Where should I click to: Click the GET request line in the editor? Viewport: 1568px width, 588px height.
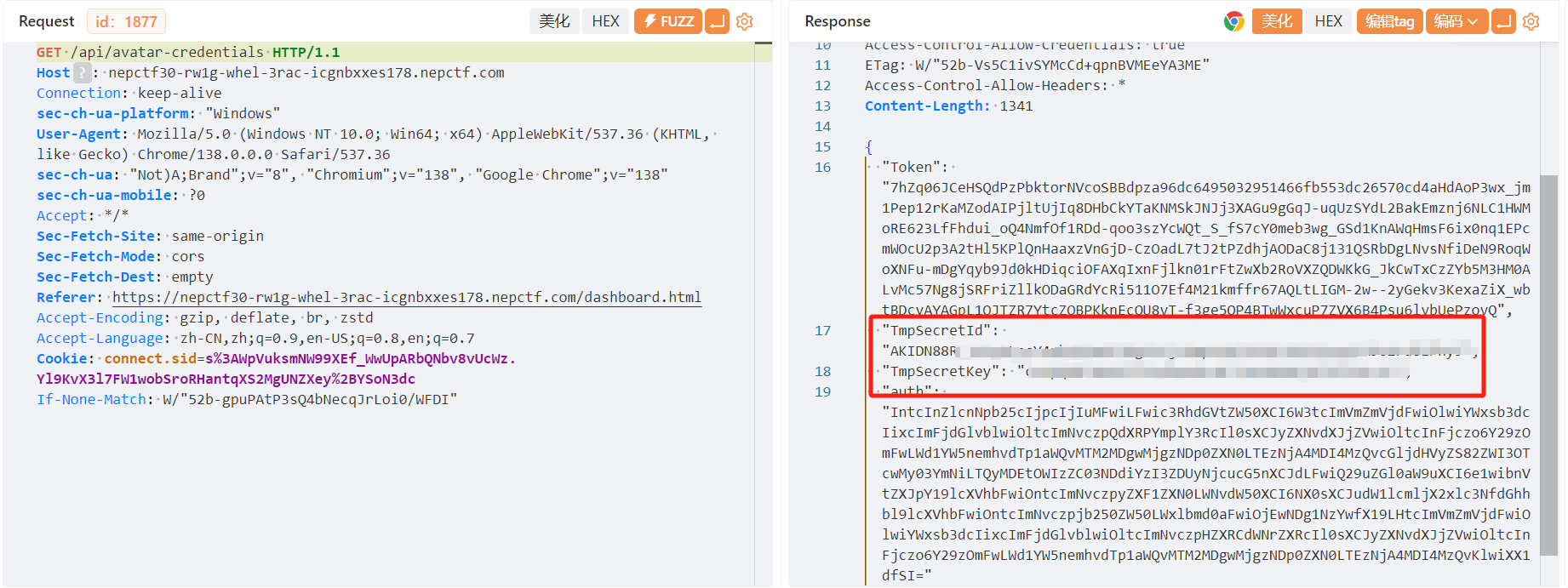pos(187,53)
